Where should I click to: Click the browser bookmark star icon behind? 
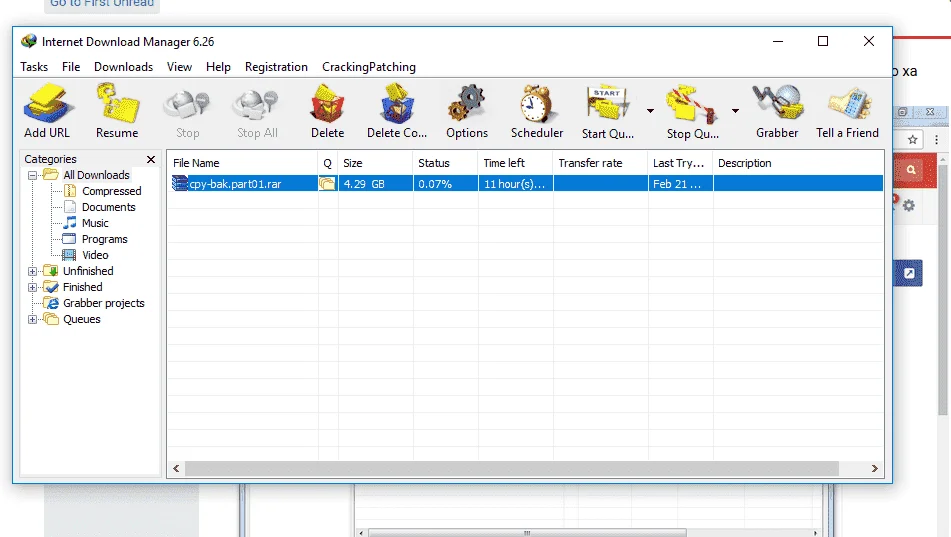(x=912, y=140)
